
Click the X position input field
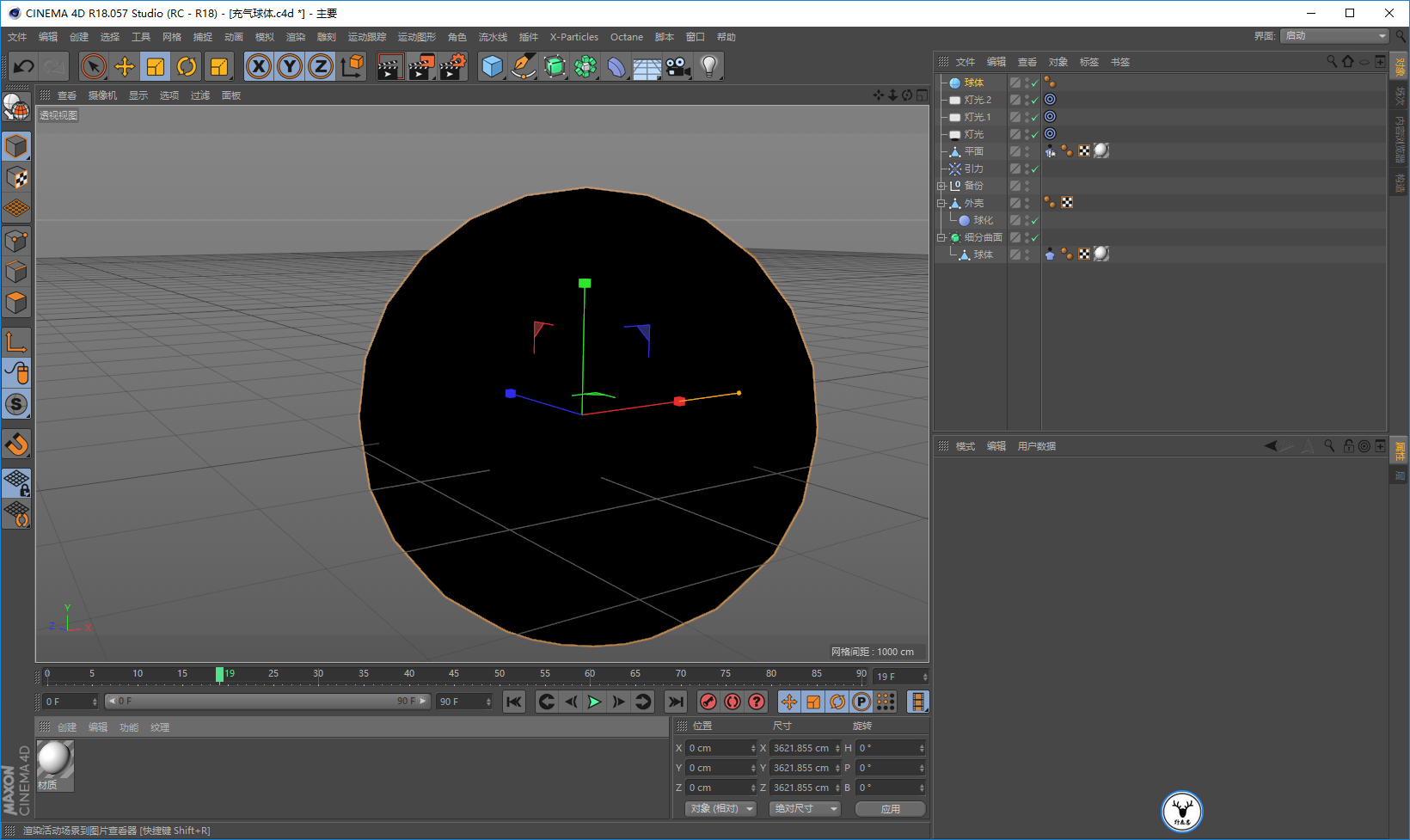[x=720, y=748]
